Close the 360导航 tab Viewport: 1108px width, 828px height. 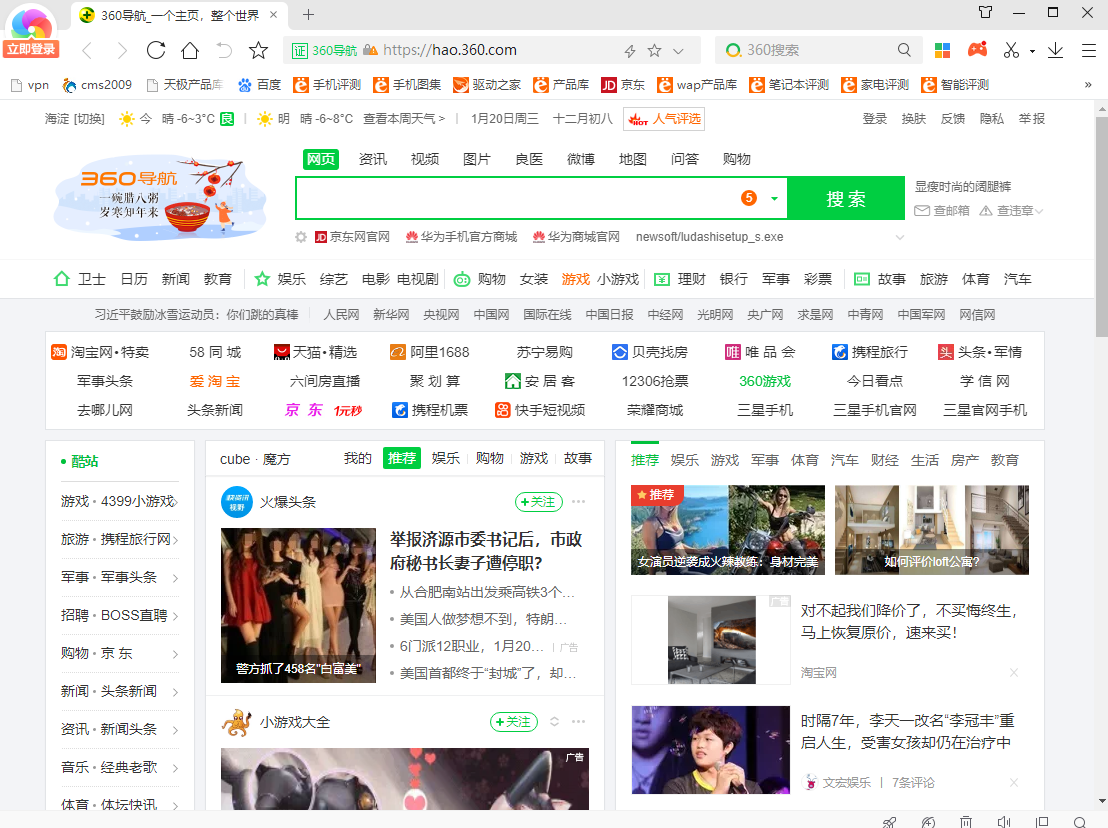tap(273, 14)
